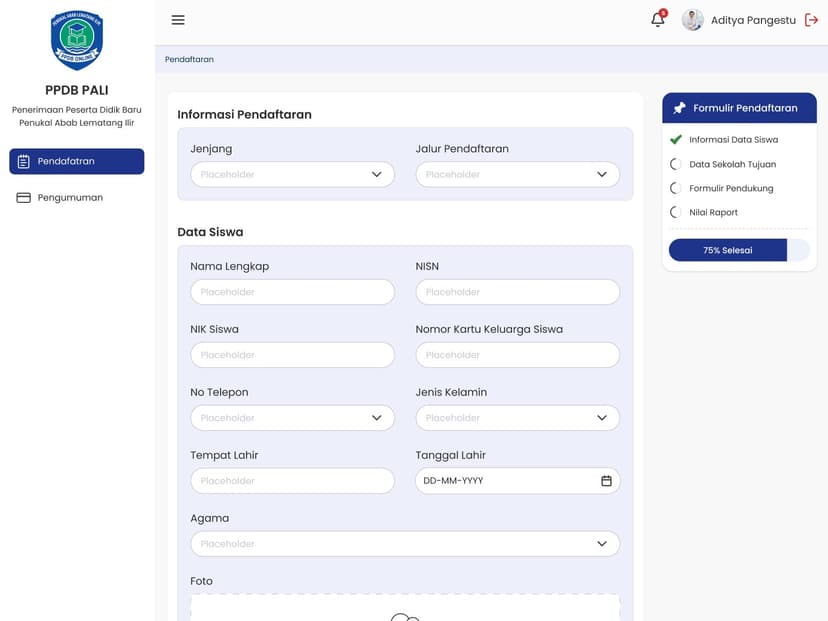
Task: Open the hamburger menu icon
Action: pyautogui.click(x=178, y=20)
